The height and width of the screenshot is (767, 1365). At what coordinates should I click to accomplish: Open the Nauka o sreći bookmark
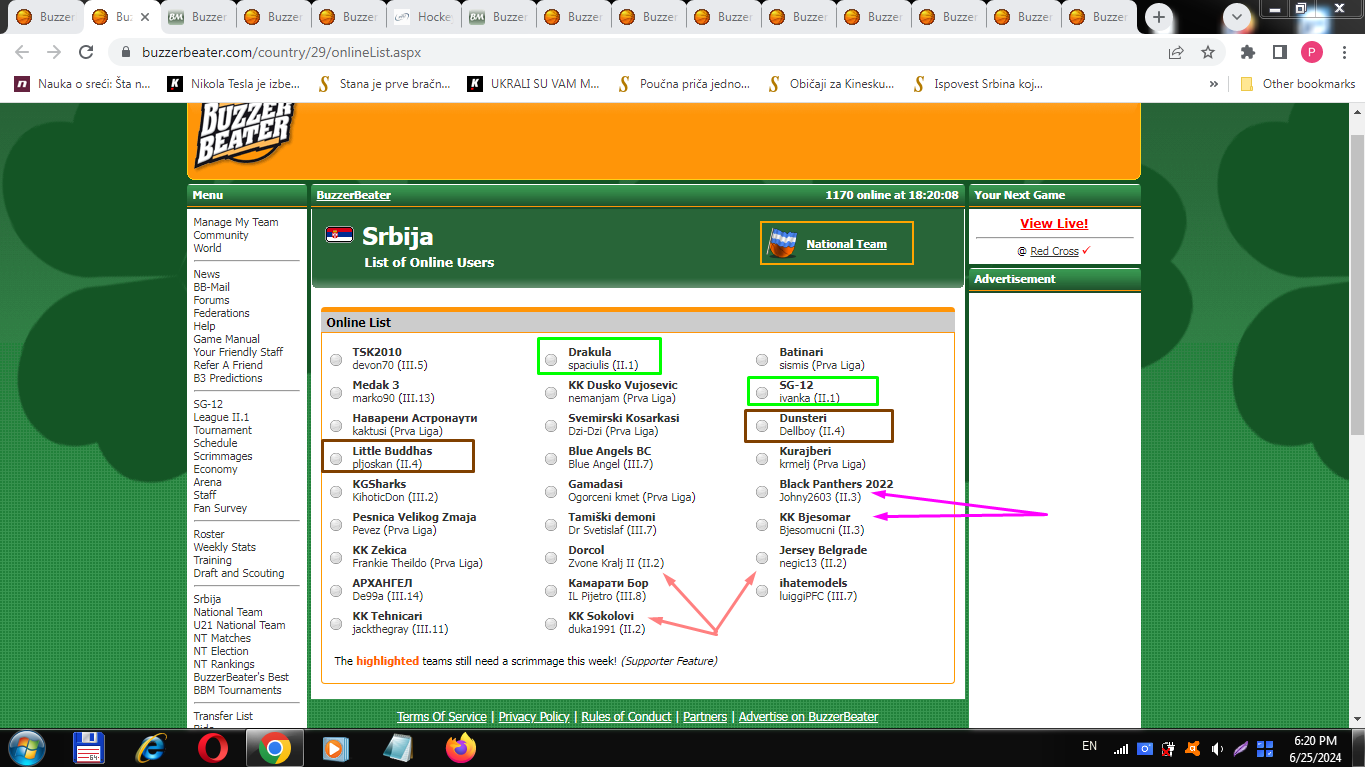82,84
